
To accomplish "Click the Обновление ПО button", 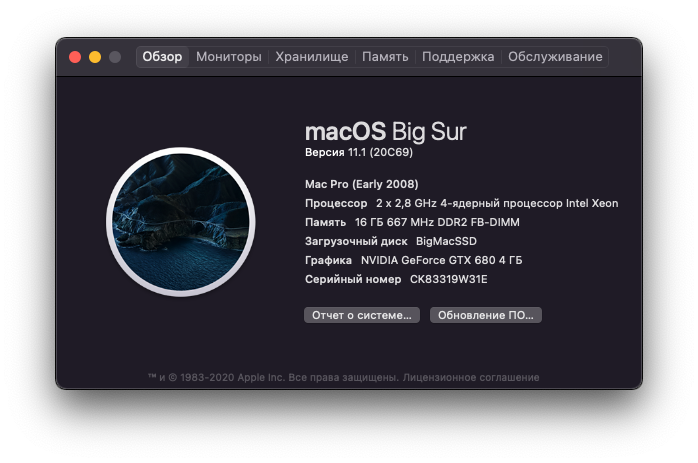I will 486,315.
